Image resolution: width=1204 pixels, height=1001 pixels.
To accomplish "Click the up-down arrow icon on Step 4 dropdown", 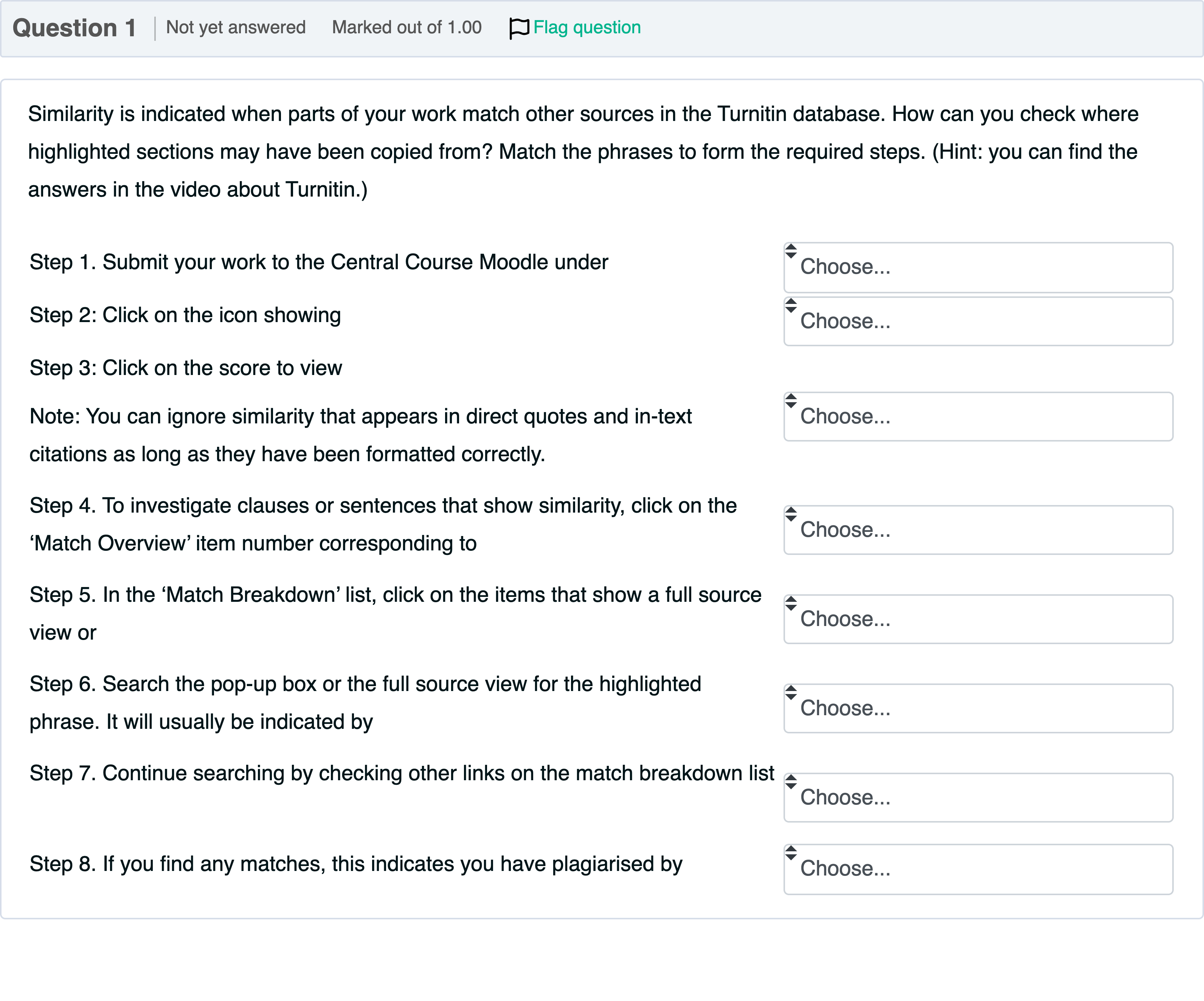I will [x=791, y=514].
